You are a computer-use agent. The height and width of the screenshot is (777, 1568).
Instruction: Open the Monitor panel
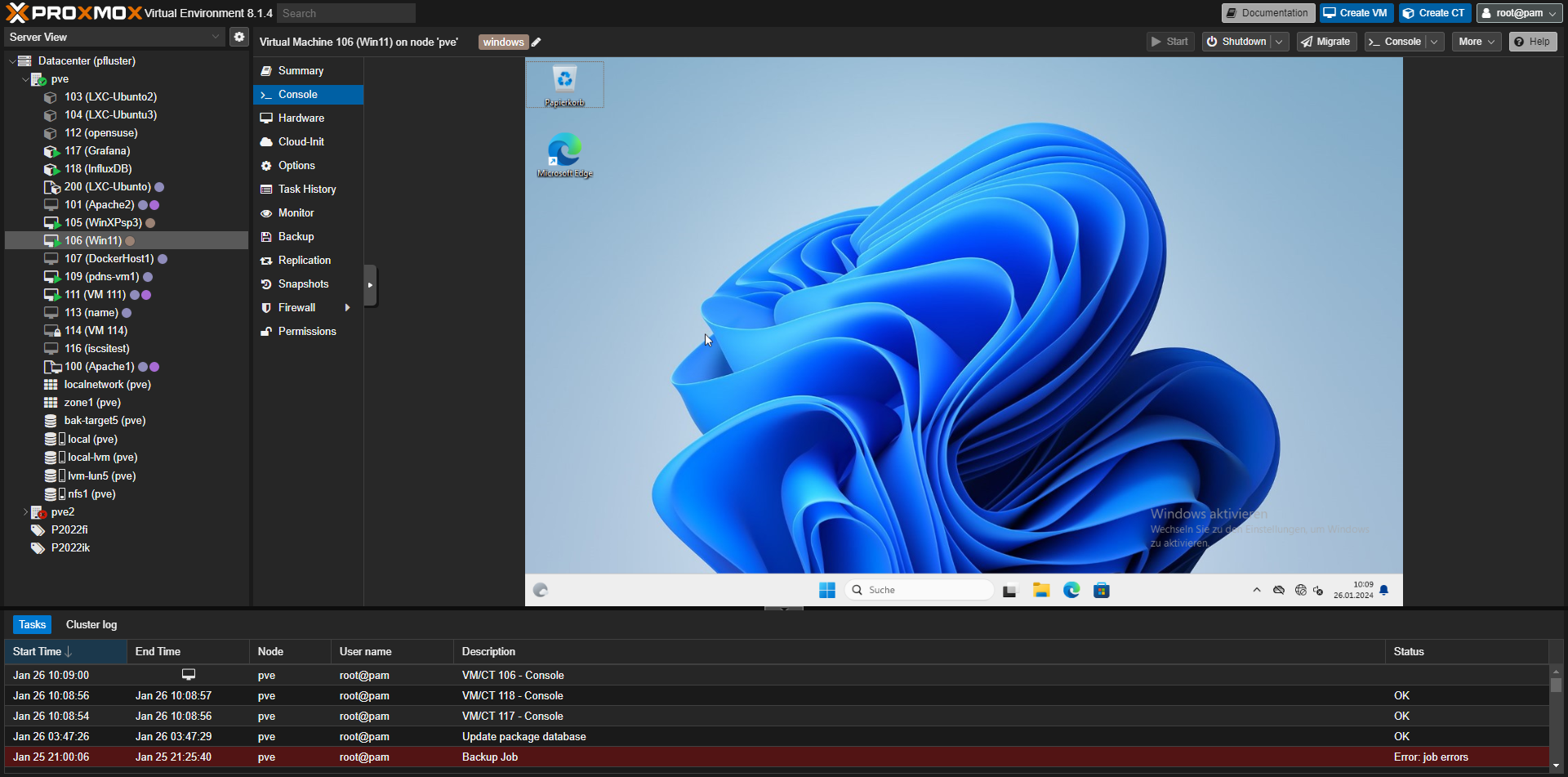(308, 213)
